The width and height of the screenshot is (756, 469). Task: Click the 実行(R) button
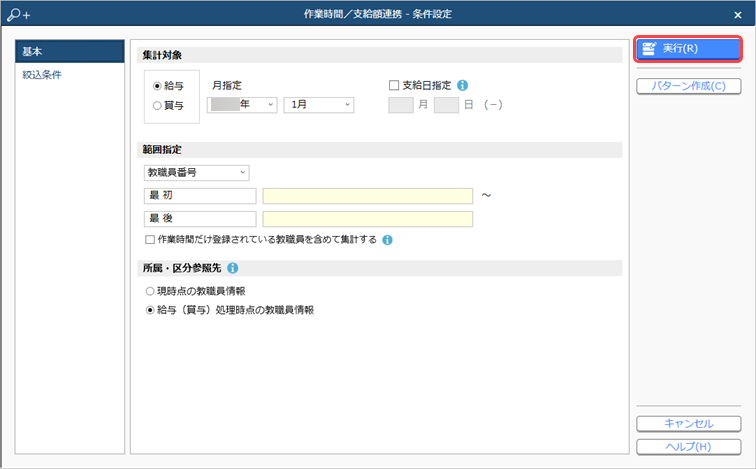[688, 49]
